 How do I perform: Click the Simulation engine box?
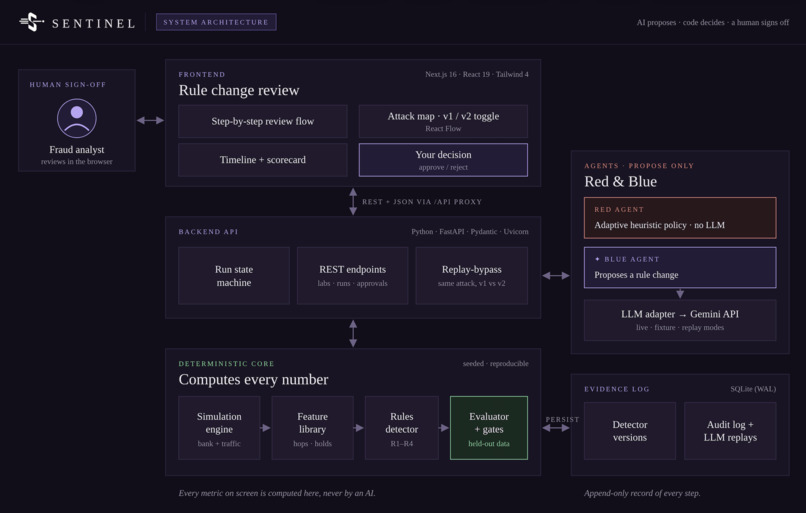[x=219, y=428]
